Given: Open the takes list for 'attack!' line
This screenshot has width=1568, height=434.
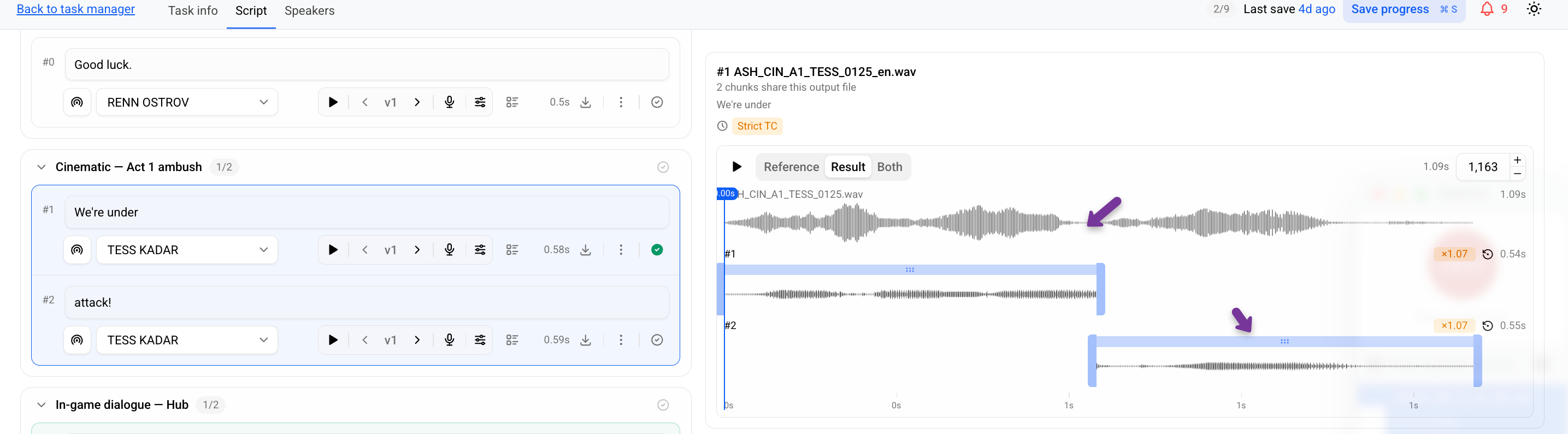Looking at the screenshot, I should tap(512, 339).
